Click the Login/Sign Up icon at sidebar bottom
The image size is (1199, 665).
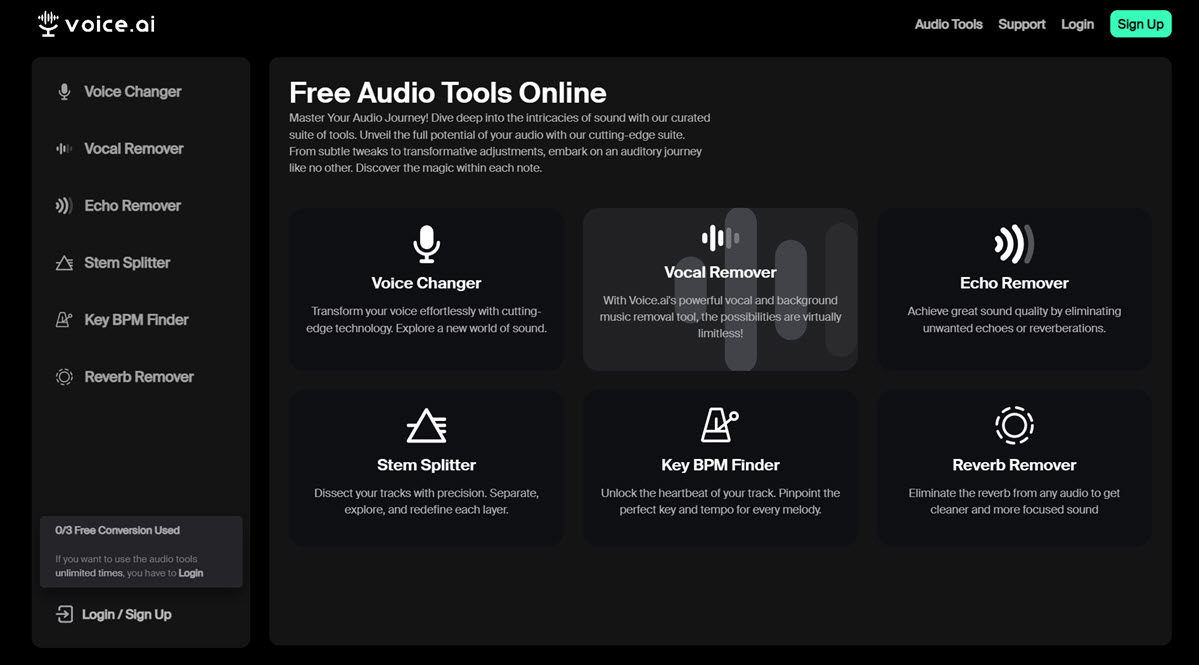pos(63,614)
